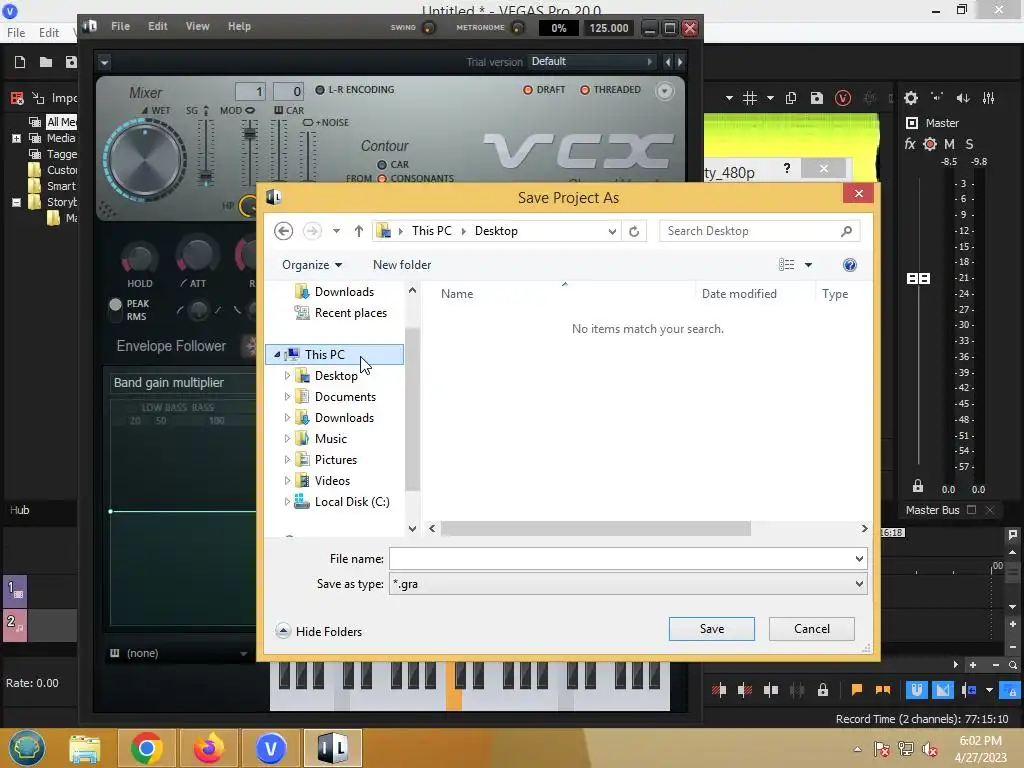1024x768 pixels.
Task: Expand the Desktop tree node
Action: point(287,376)
